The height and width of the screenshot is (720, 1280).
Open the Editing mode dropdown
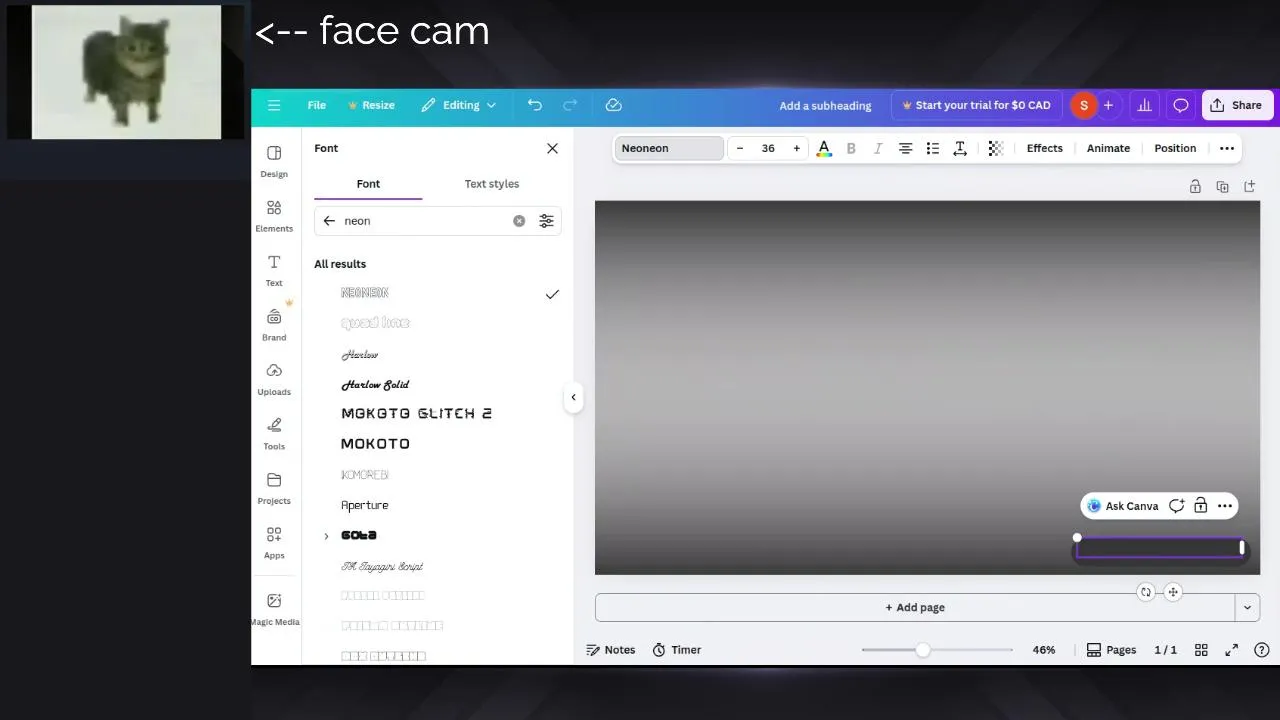point(459,105)
